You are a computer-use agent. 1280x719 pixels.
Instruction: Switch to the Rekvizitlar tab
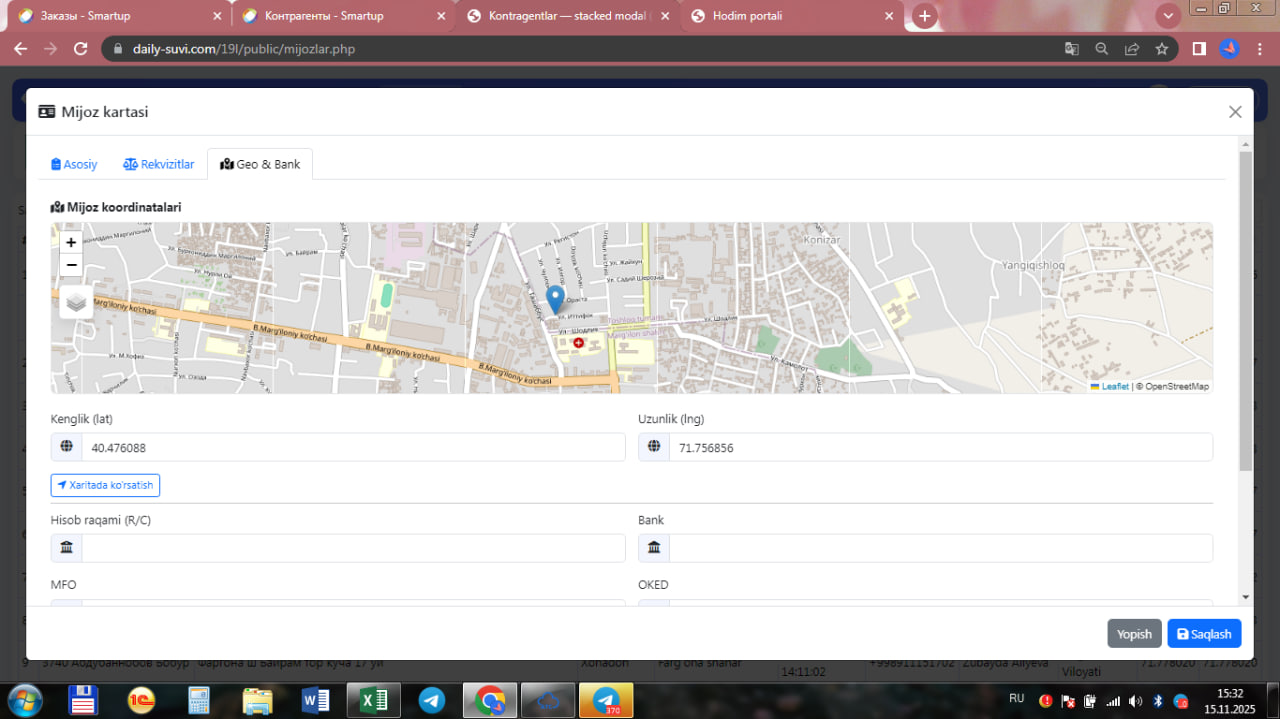[x=159, y=164]
